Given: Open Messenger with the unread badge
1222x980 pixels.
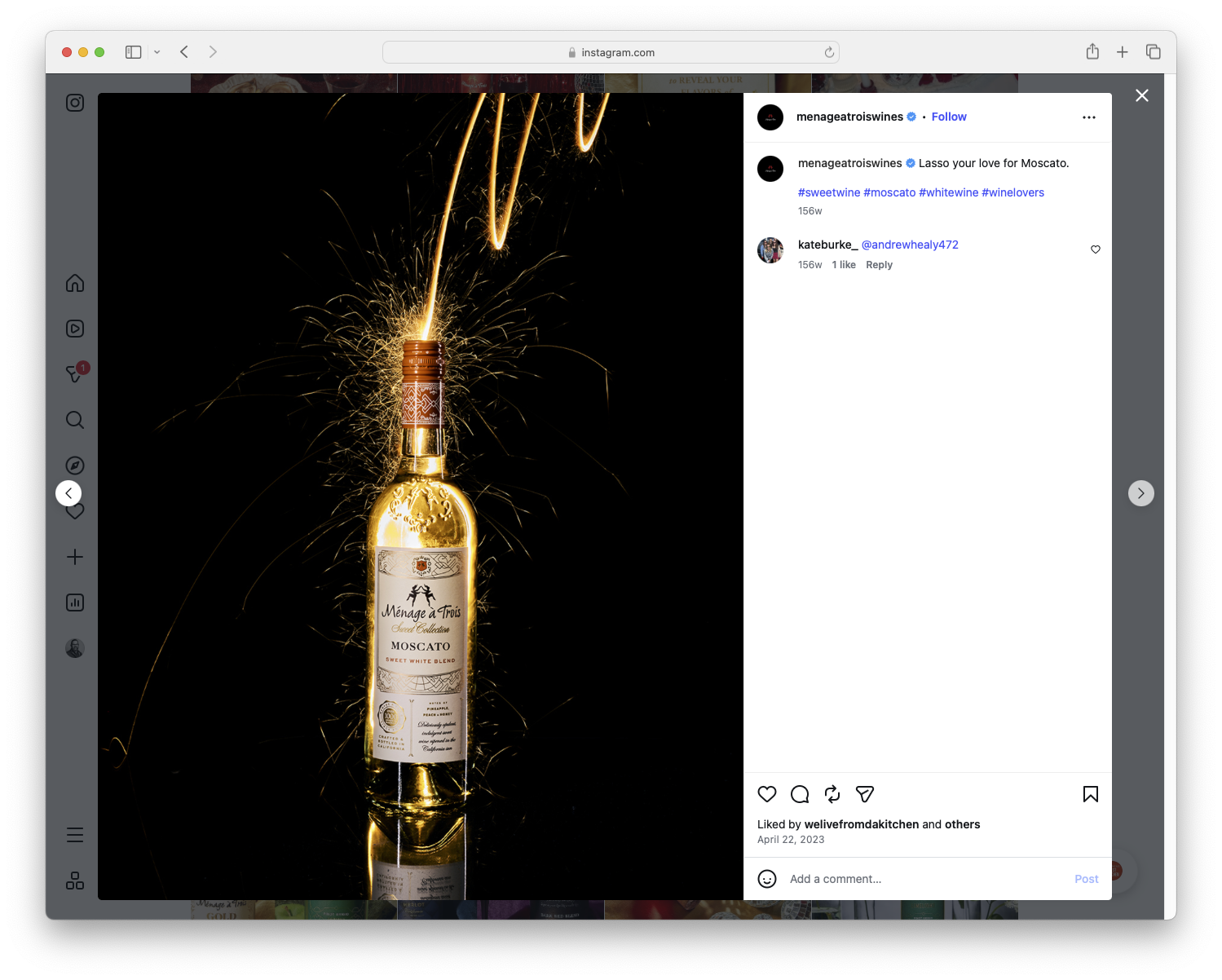Looking at the screenshot, I should point(74,374).
